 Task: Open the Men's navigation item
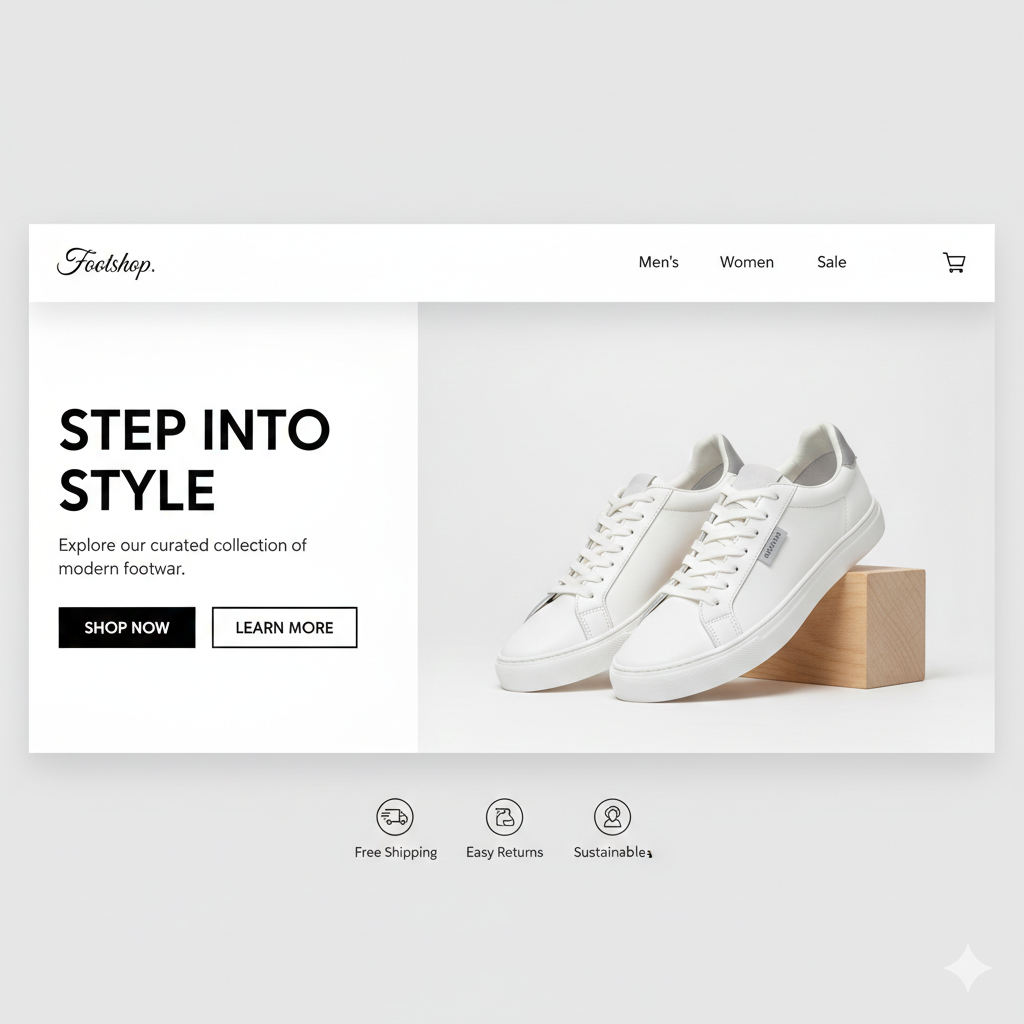coord(658,262)
